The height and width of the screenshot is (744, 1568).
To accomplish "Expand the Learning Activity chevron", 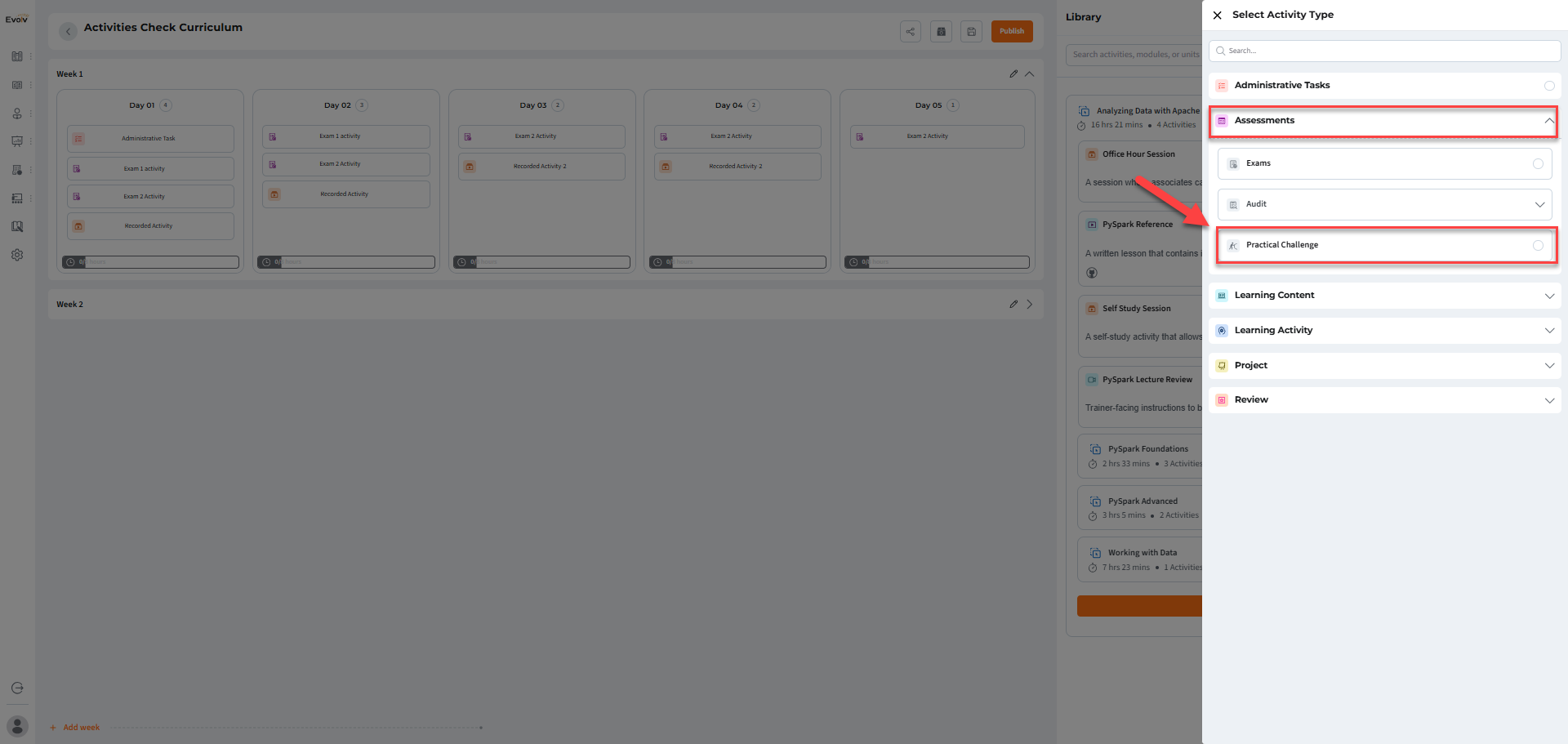I will (x=1549, y=331).
